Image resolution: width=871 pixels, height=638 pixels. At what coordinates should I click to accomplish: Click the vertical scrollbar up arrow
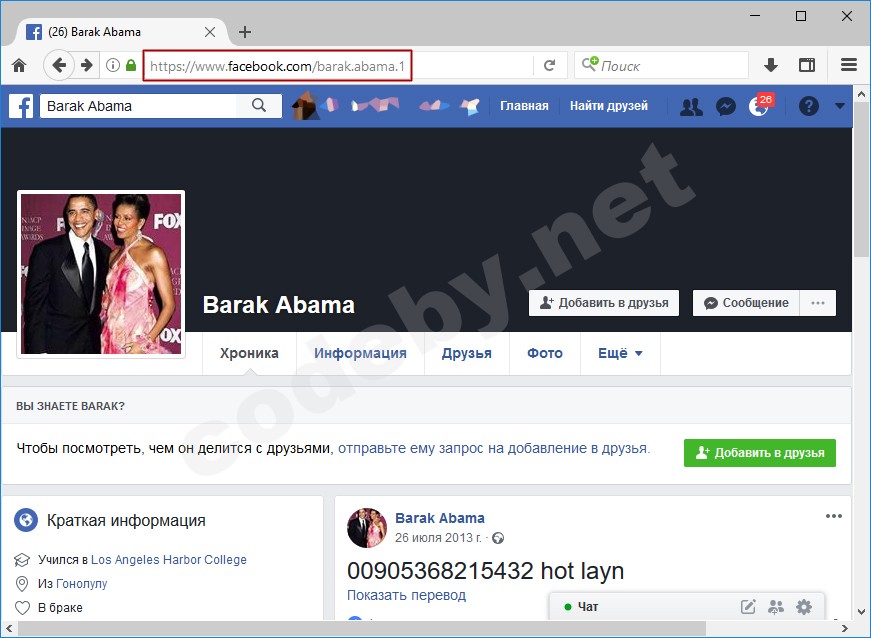[862, 94]
